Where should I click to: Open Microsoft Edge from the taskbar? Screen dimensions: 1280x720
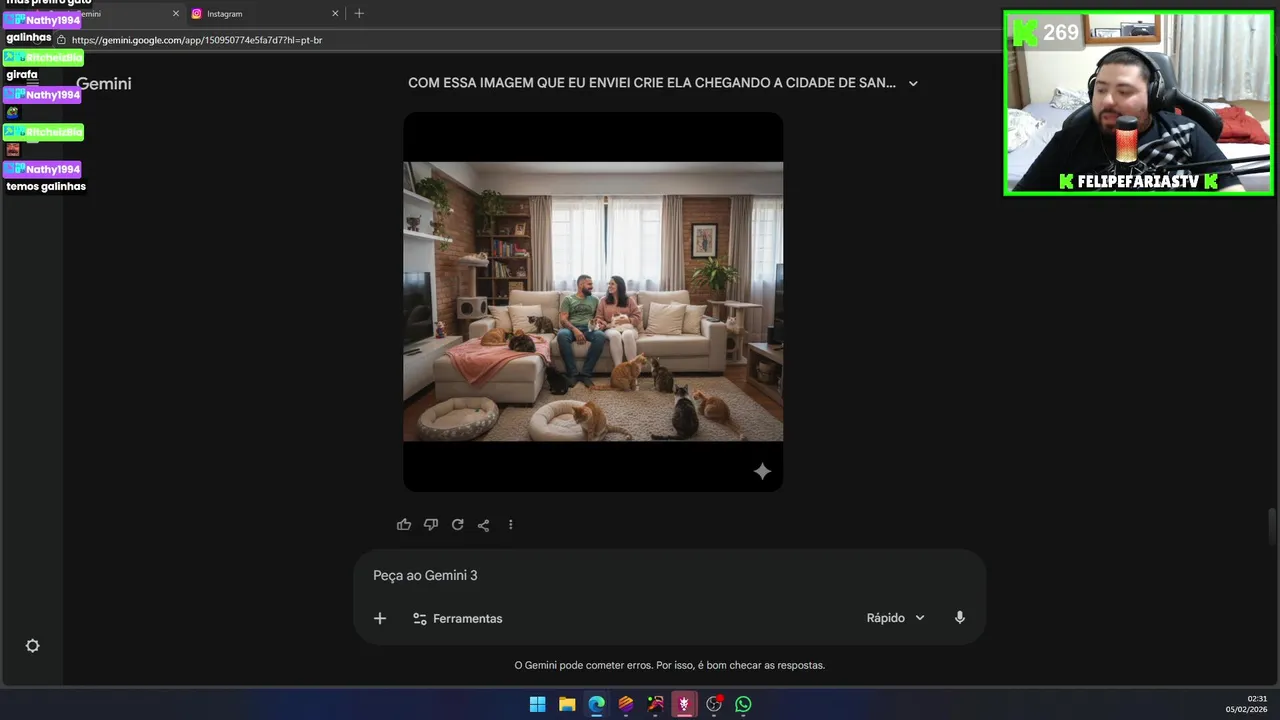(x=596, y=704)
